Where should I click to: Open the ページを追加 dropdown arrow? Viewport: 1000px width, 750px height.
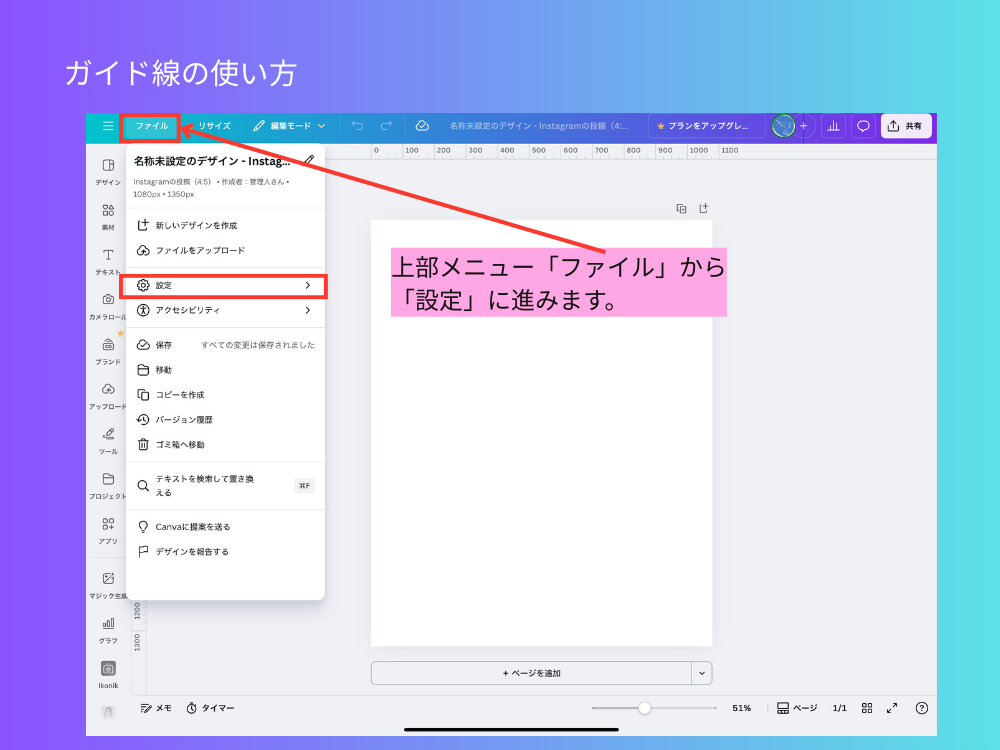coord(703,673)
